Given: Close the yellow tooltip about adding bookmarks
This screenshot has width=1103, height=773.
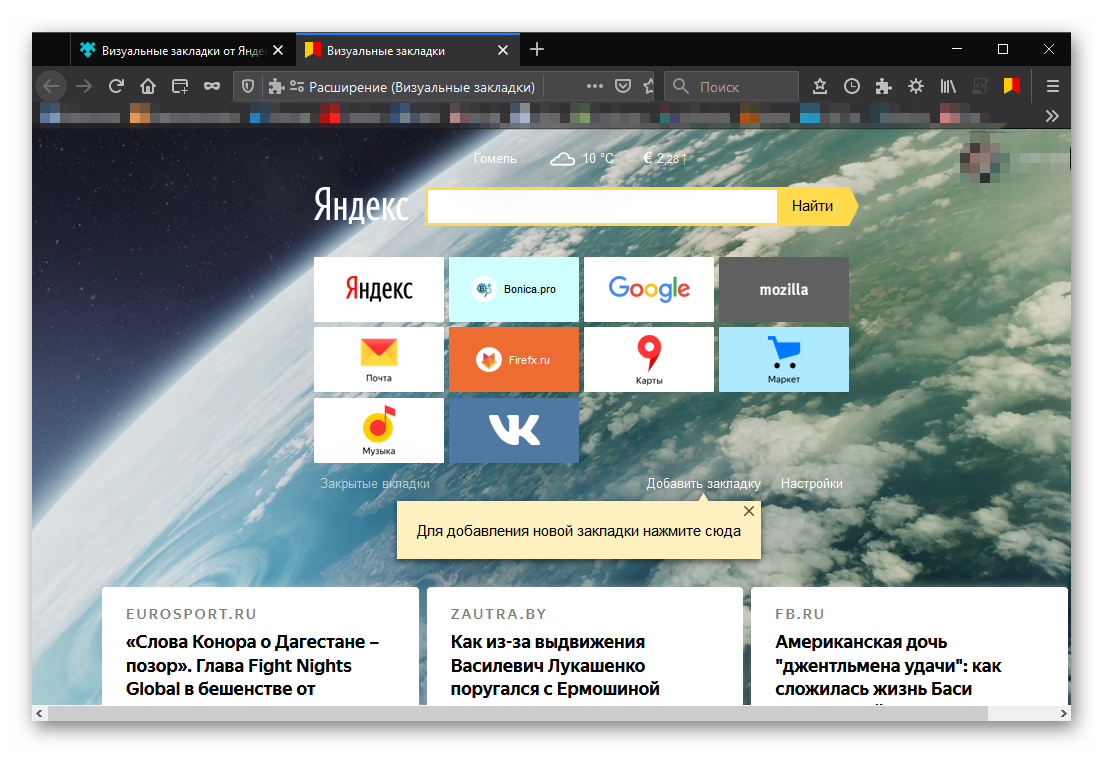Looking at the screenshot, I should click(749, 511).
